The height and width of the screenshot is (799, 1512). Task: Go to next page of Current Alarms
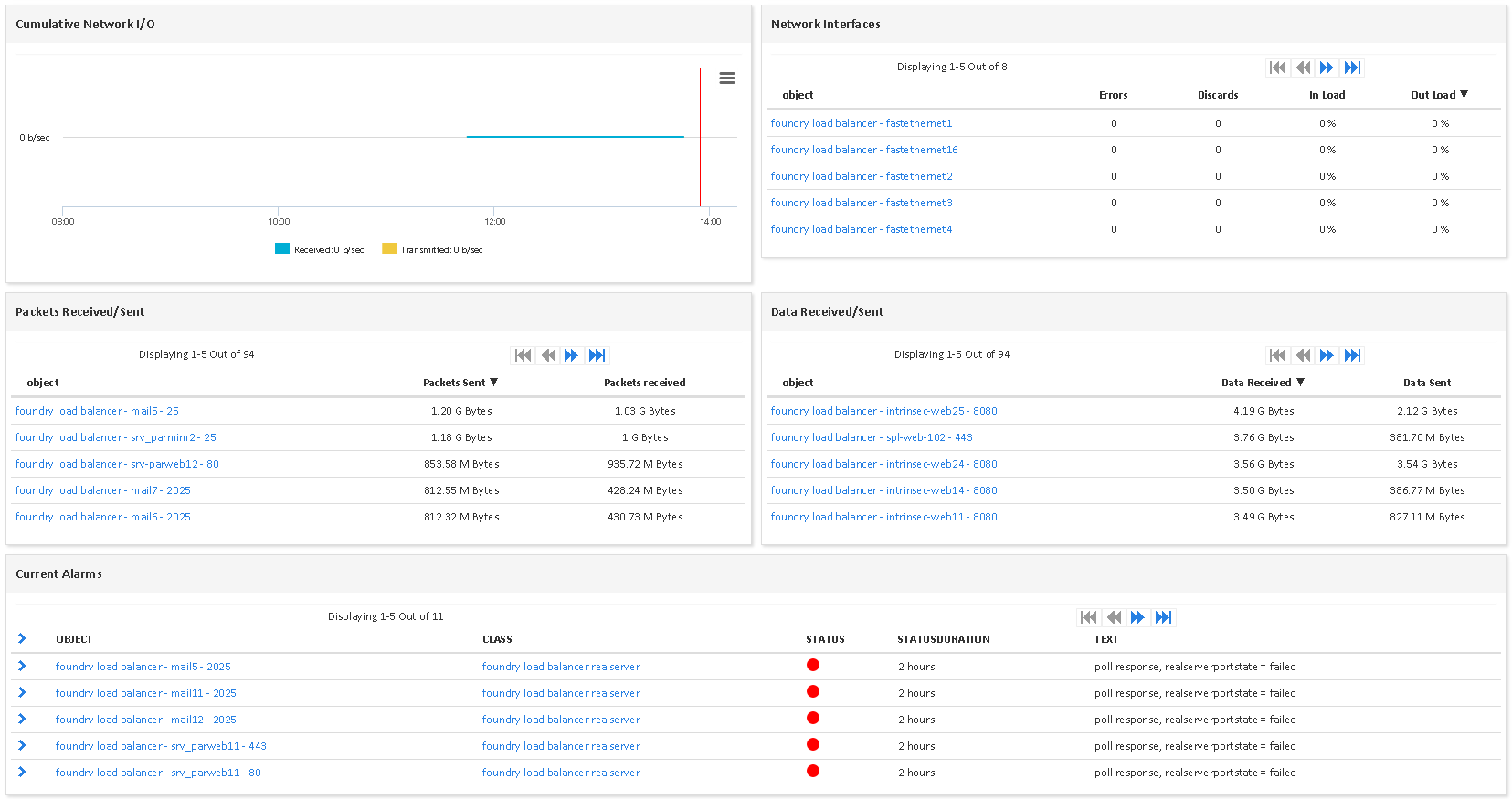point(1137,617)
